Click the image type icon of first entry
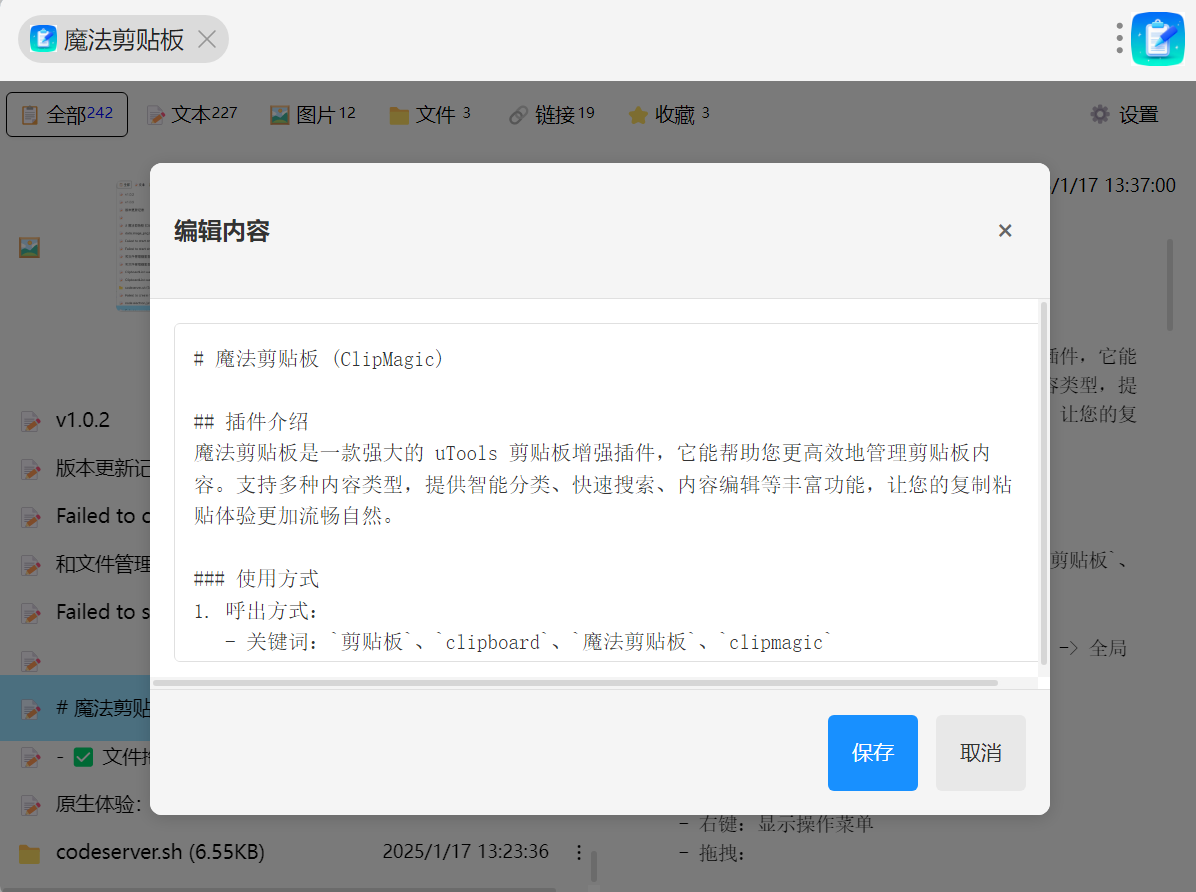 29,247
